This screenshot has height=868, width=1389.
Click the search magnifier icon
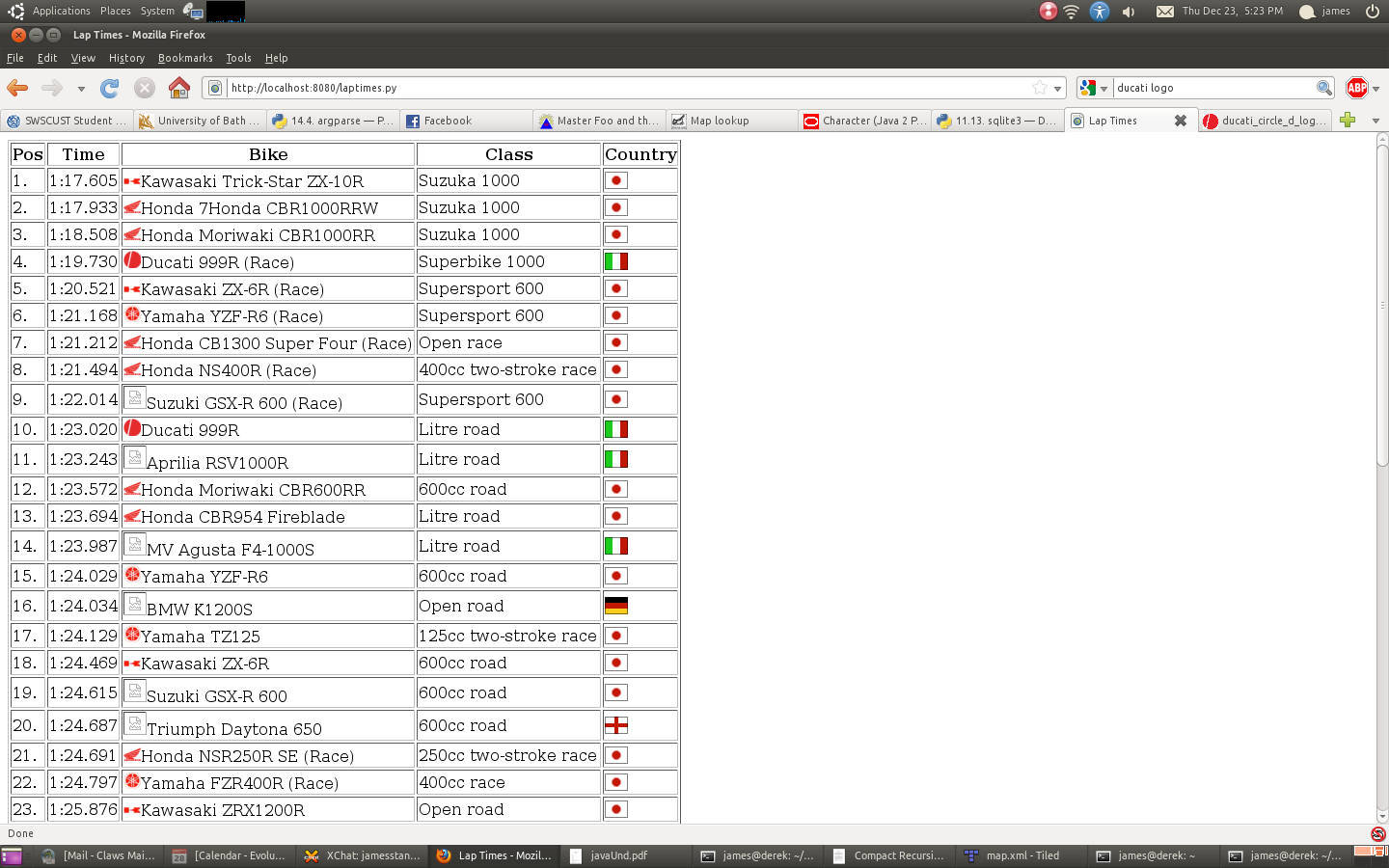pyautogui.click(x=1324, y=88)
